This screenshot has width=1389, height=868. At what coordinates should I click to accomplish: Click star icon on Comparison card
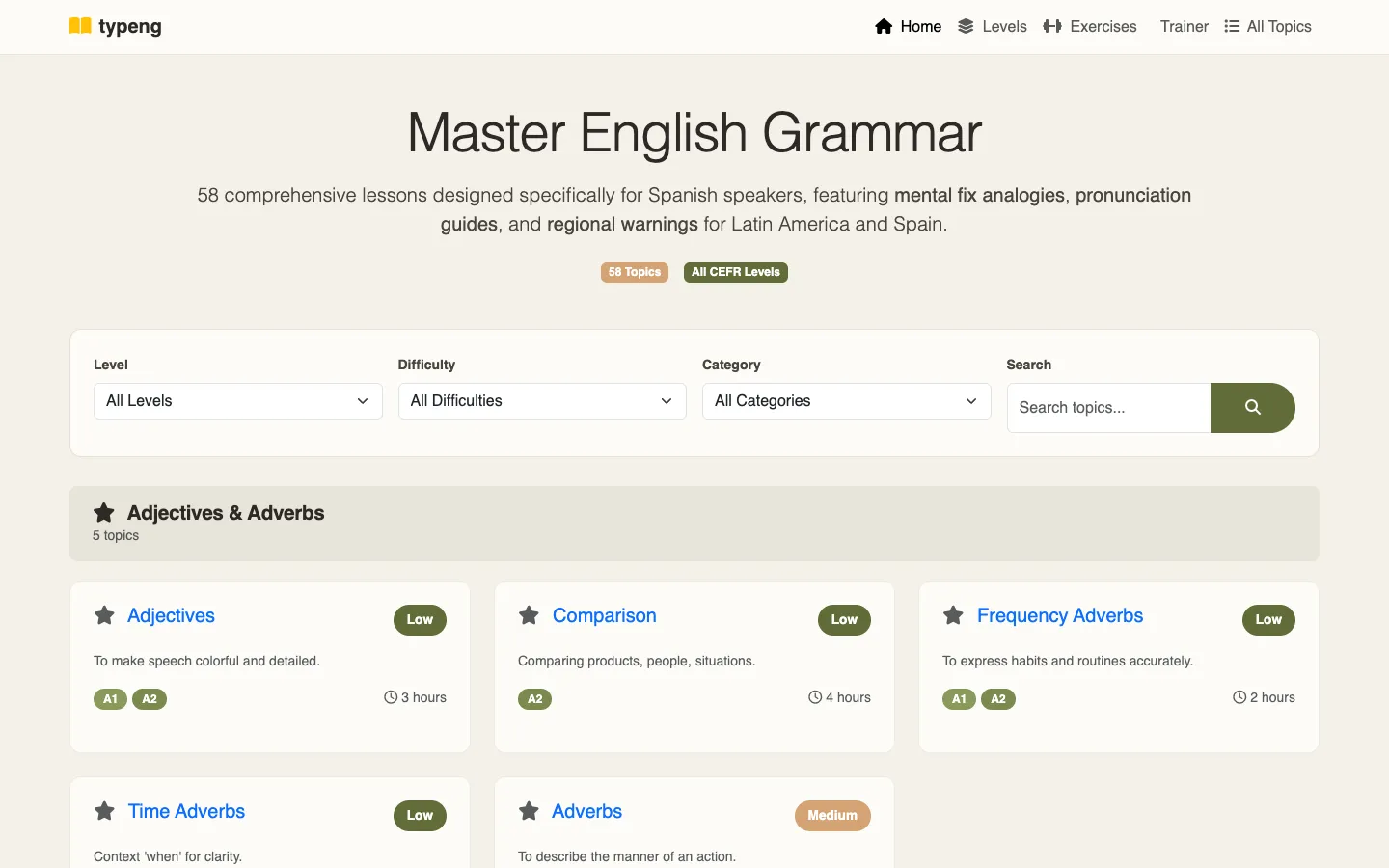(x=529, y=615)
